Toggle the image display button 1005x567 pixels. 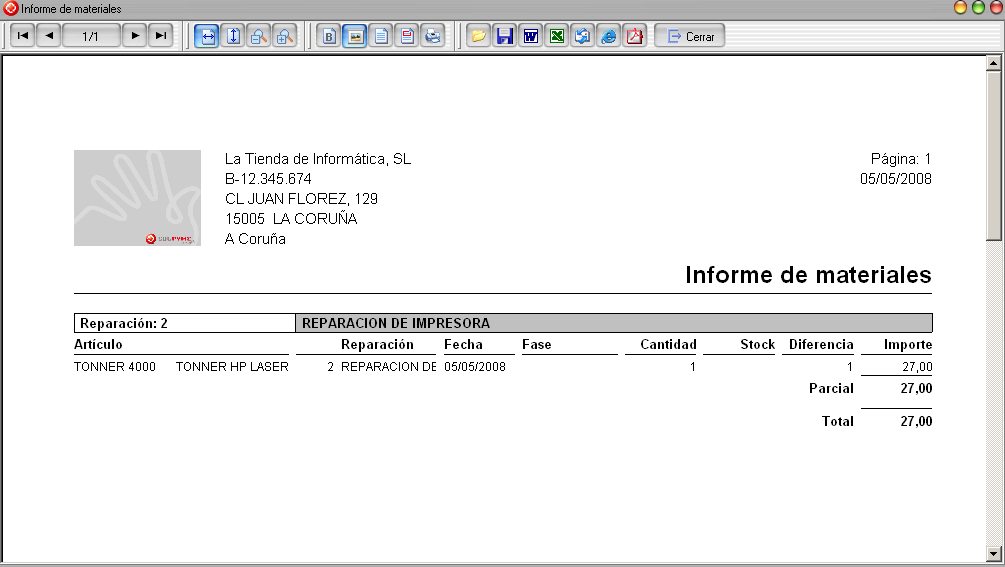click(x=355, y=36)
